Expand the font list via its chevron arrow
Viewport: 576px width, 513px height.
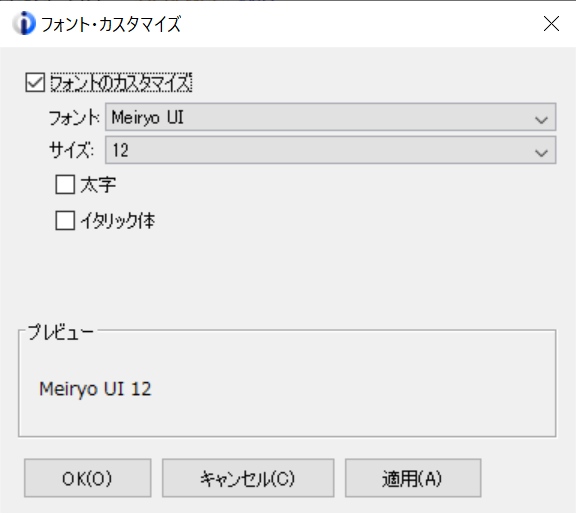(541, 120)
